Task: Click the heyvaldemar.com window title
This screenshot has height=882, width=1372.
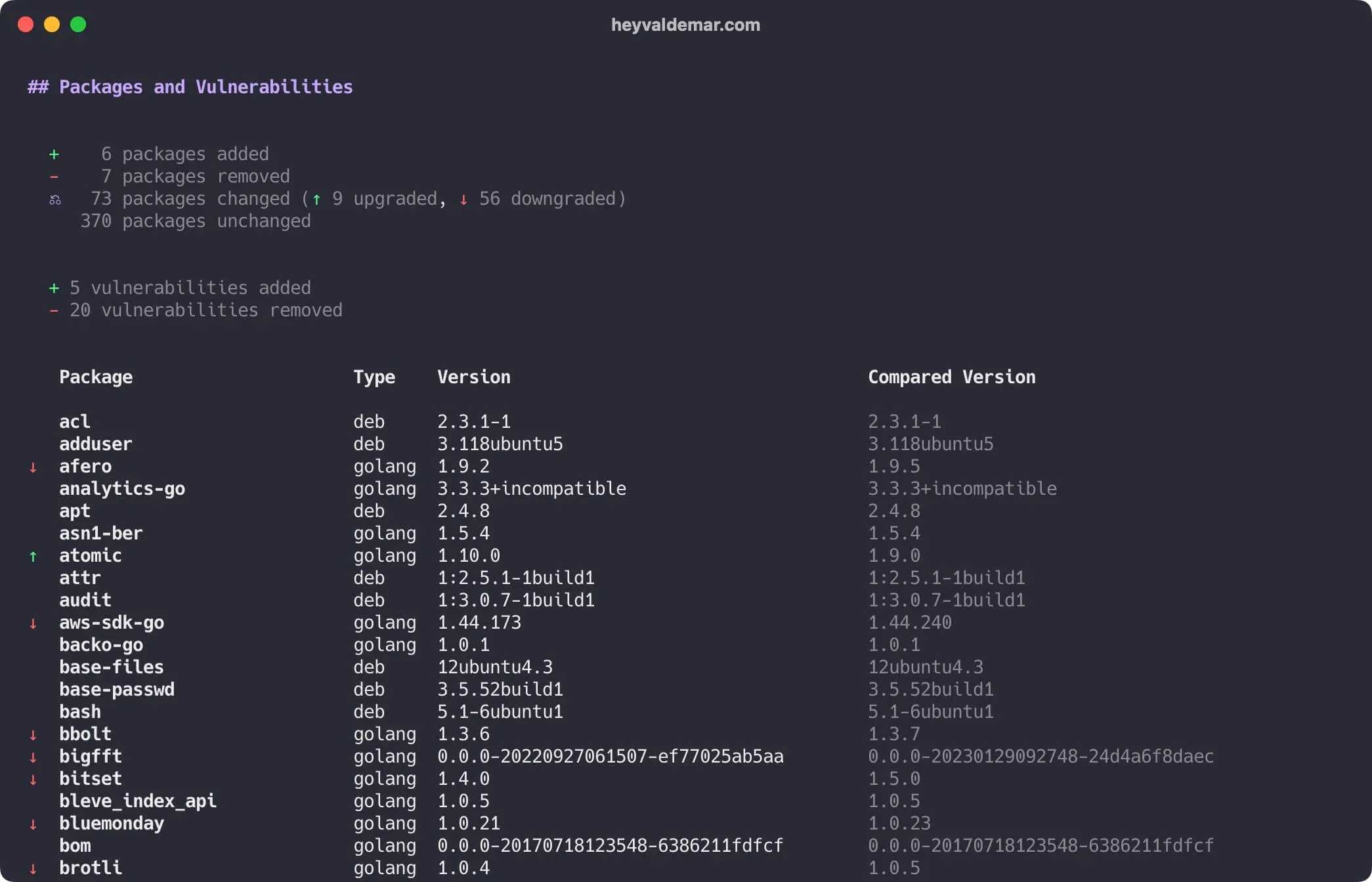Action: pos(685,25)
